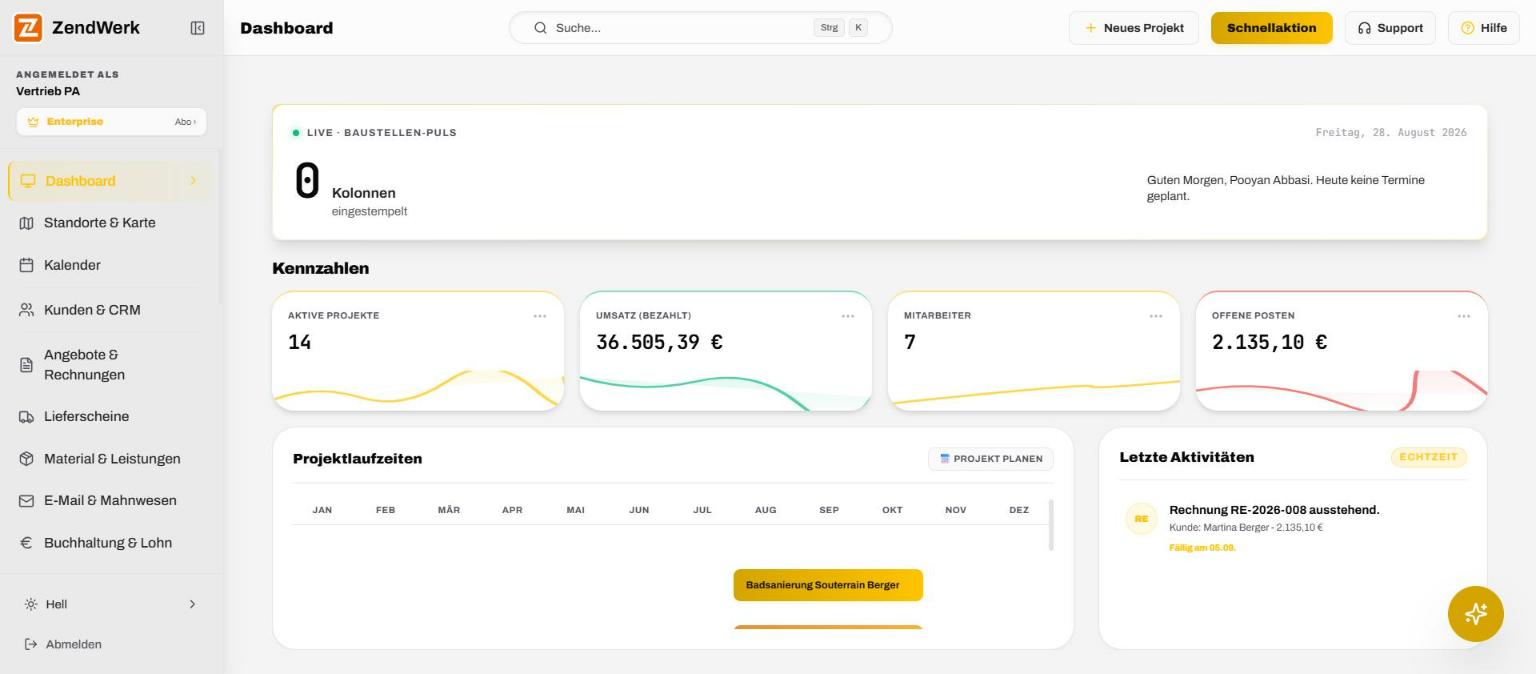Expand the Dashboard menu chevron
This screenshot has width=1536, height=674.
pyautogui.click(x=193, y=181)
